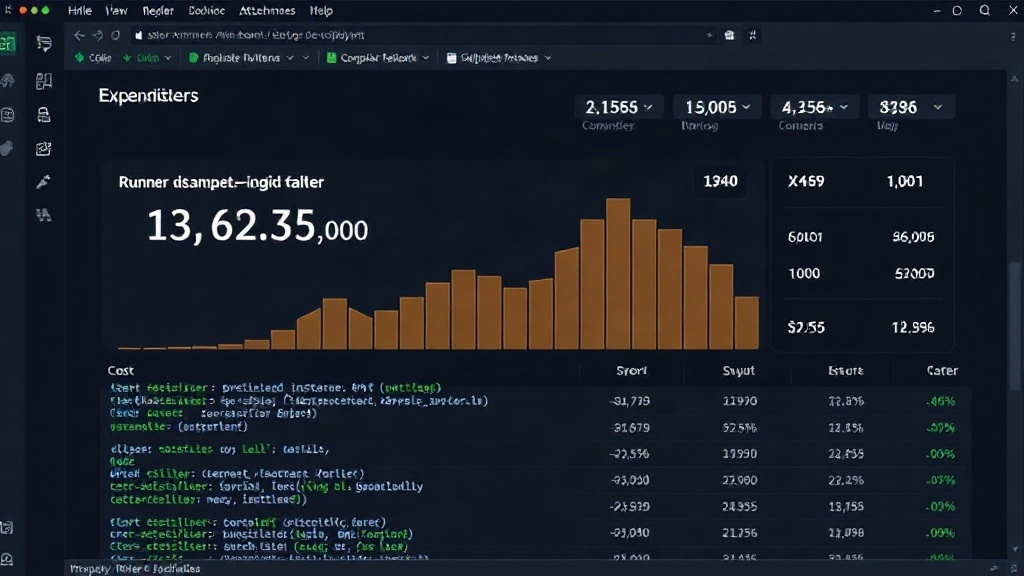The height and width of the screenshot is (576, 1024).
Task: Expand the green Grilb dropdown in the toolbar
Action: click(168, 58)
